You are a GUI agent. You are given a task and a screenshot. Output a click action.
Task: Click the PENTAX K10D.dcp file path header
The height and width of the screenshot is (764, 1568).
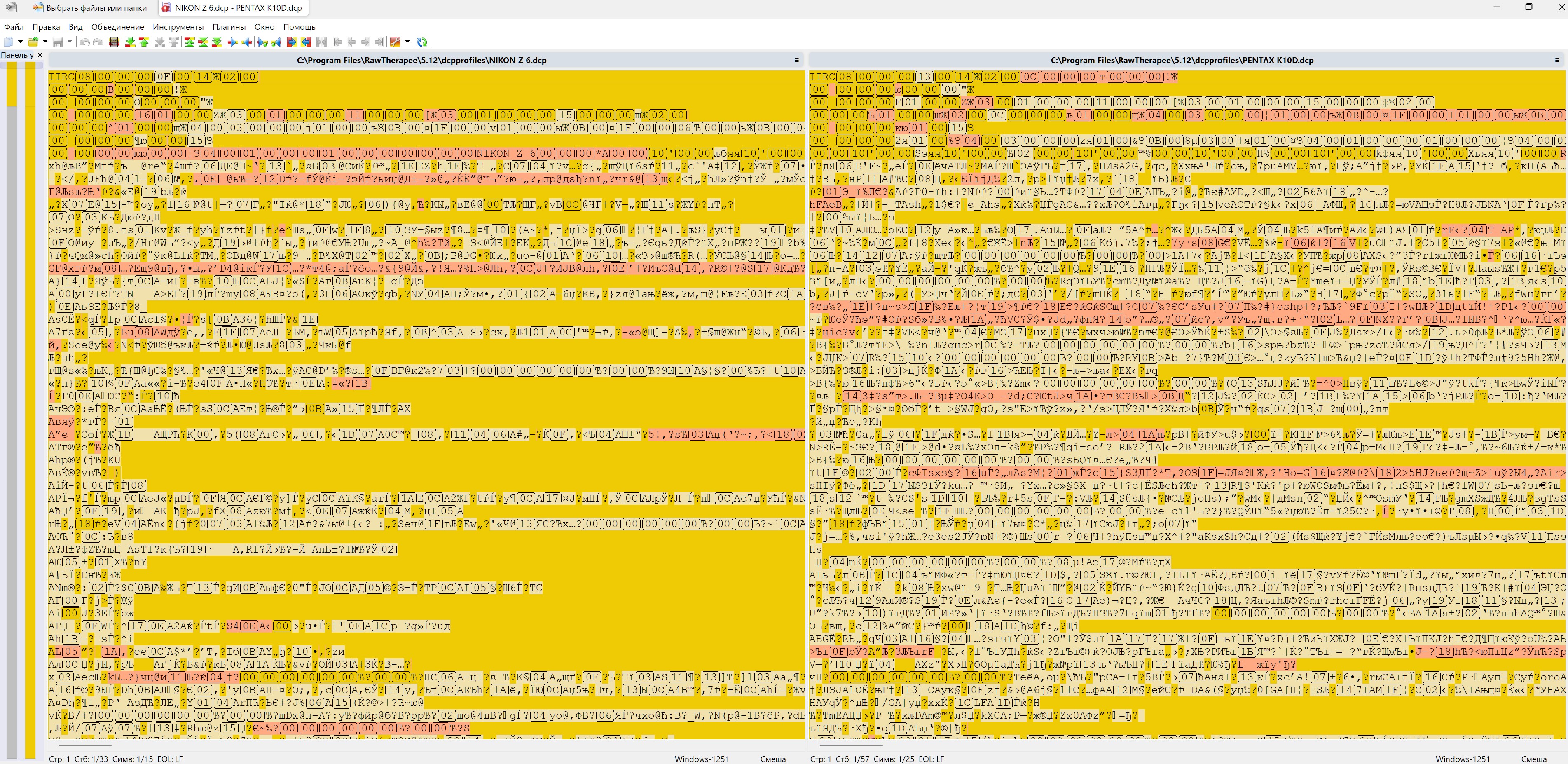pos(1182,60)
